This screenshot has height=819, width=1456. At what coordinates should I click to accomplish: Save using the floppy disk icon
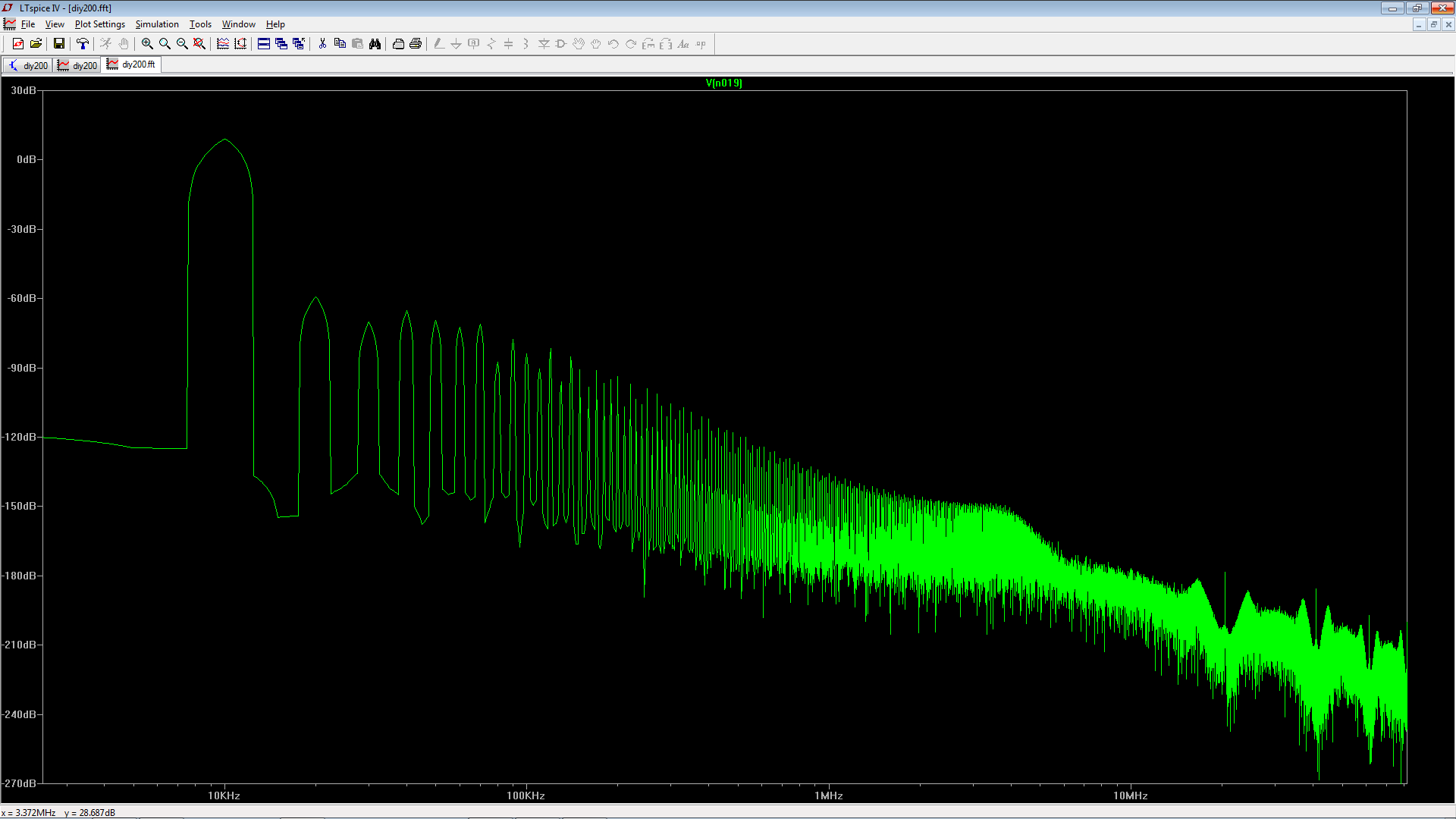click(x=59, y=44)
